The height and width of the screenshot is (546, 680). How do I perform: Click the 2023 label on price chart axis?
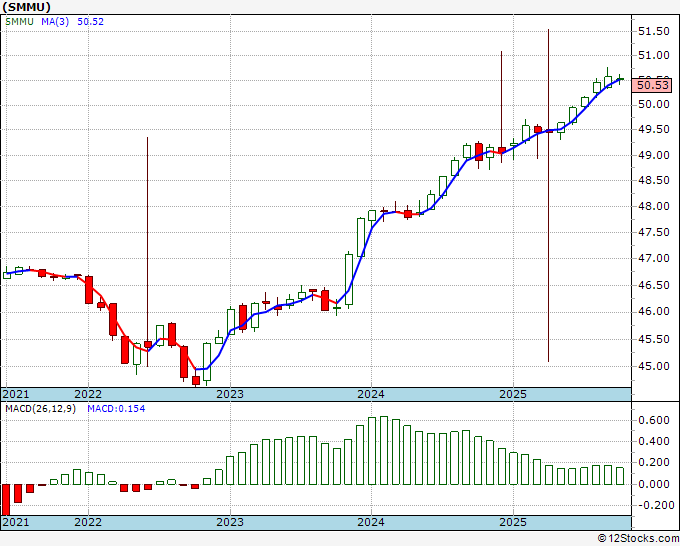(x=230, y=394)
